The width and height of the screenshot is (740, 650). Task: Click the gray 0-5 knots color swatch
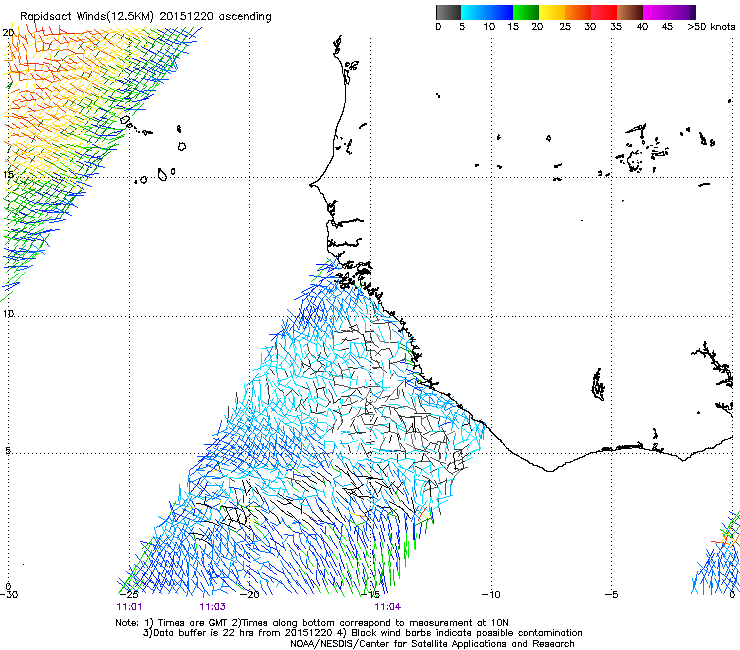(x=448, y=12)
